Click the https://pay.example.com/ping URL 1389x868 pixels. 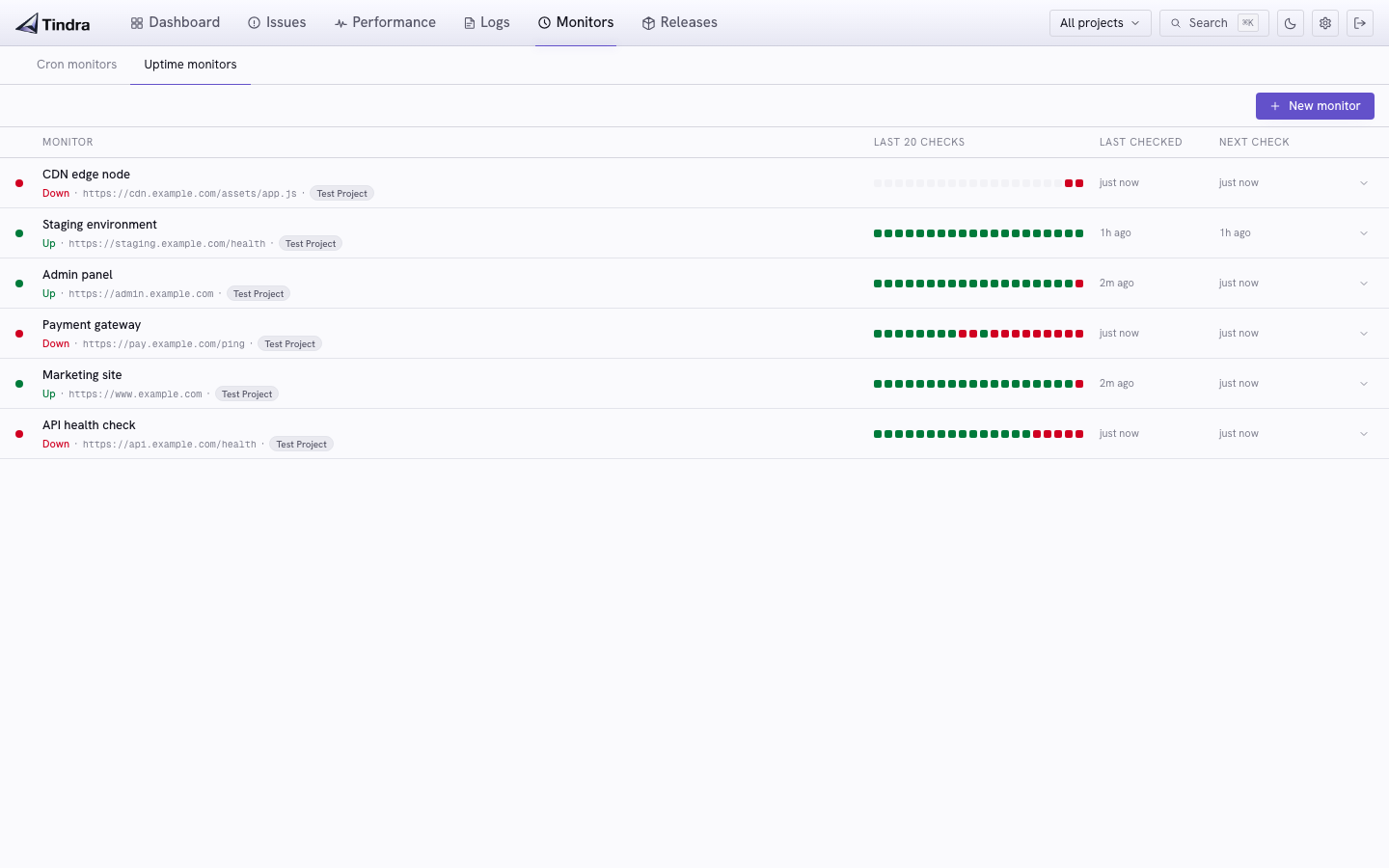(164, 344)
